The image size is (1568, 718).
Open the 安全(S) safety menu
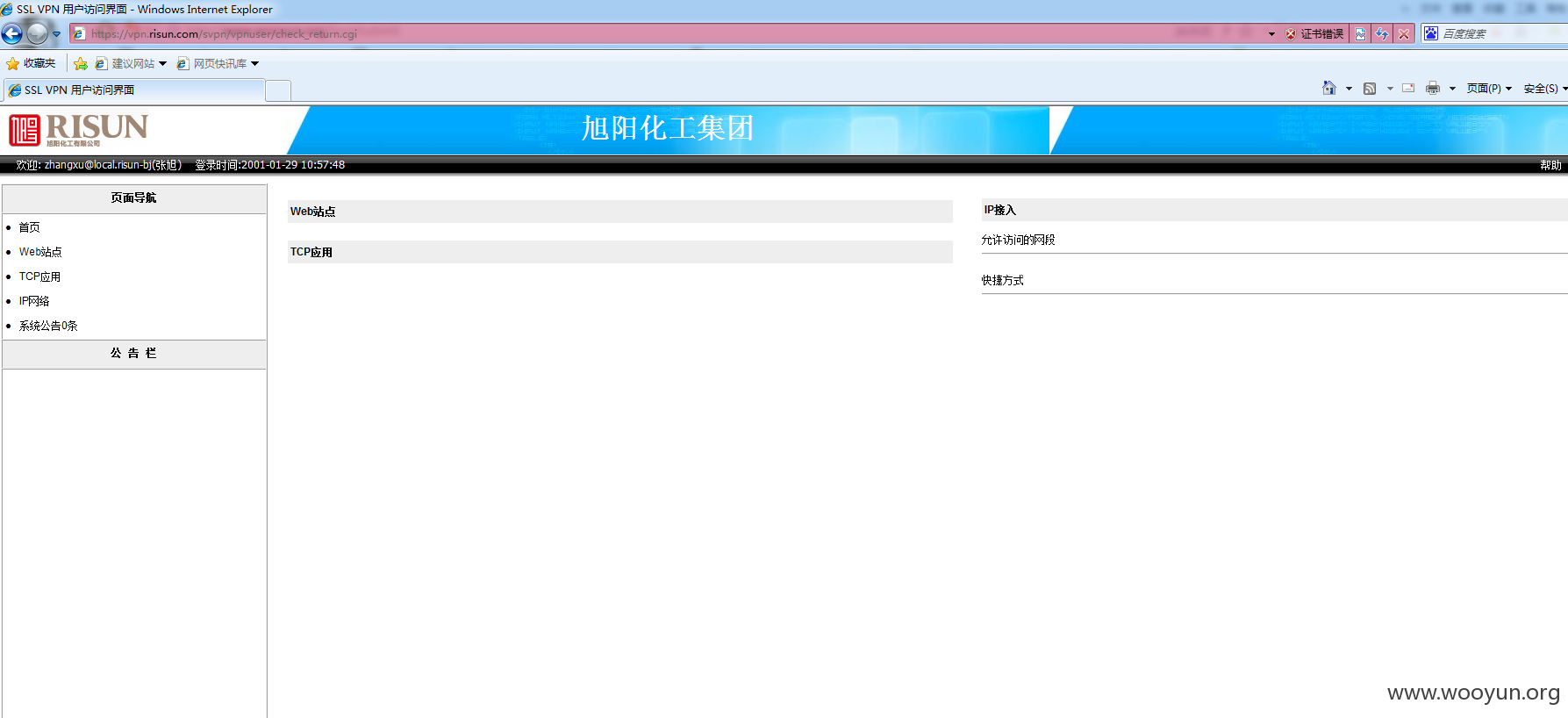pyautogui.click(x=1545, y=89)
